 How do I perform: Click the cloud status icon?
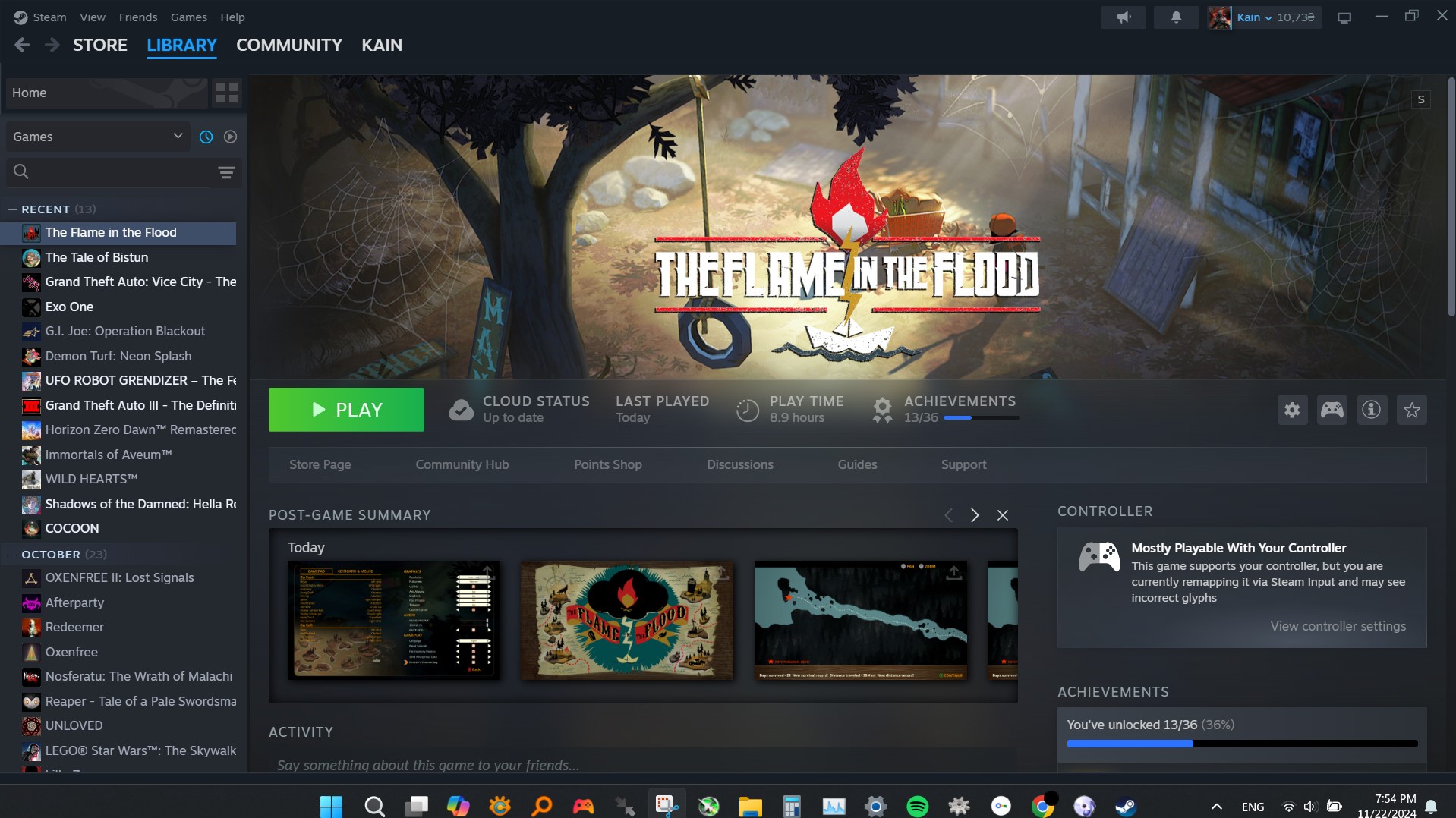tap(461, 410)
